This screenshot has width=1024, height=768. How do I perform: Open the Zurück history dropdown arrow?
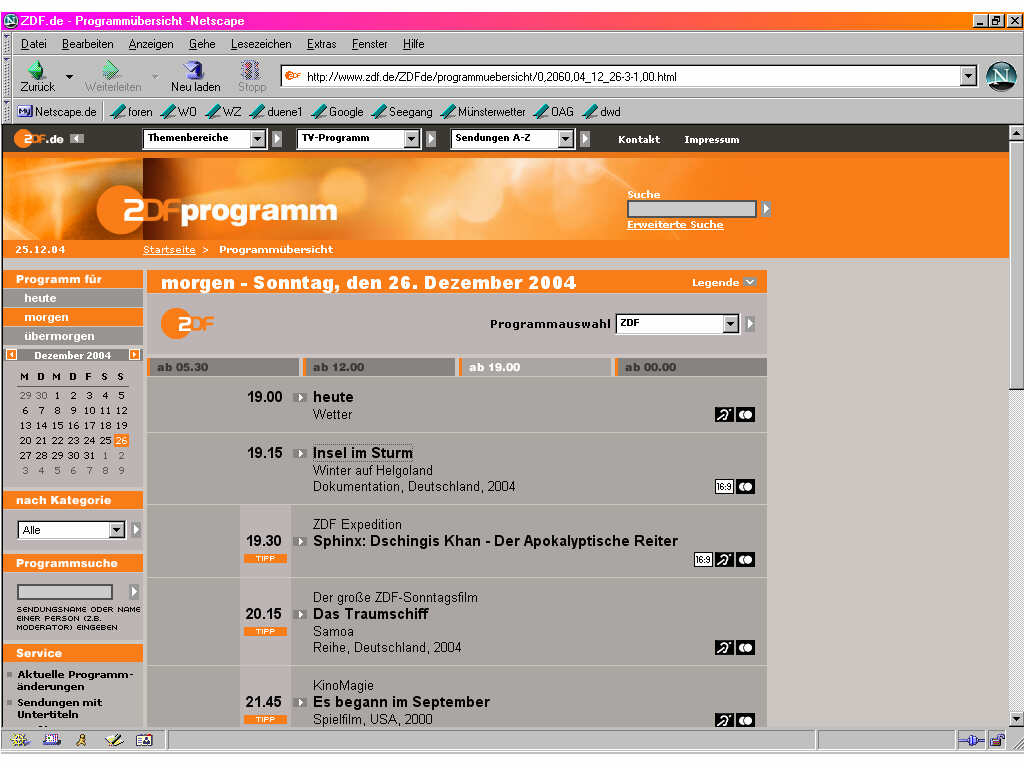pyautogui.click(x=69, y=76)
